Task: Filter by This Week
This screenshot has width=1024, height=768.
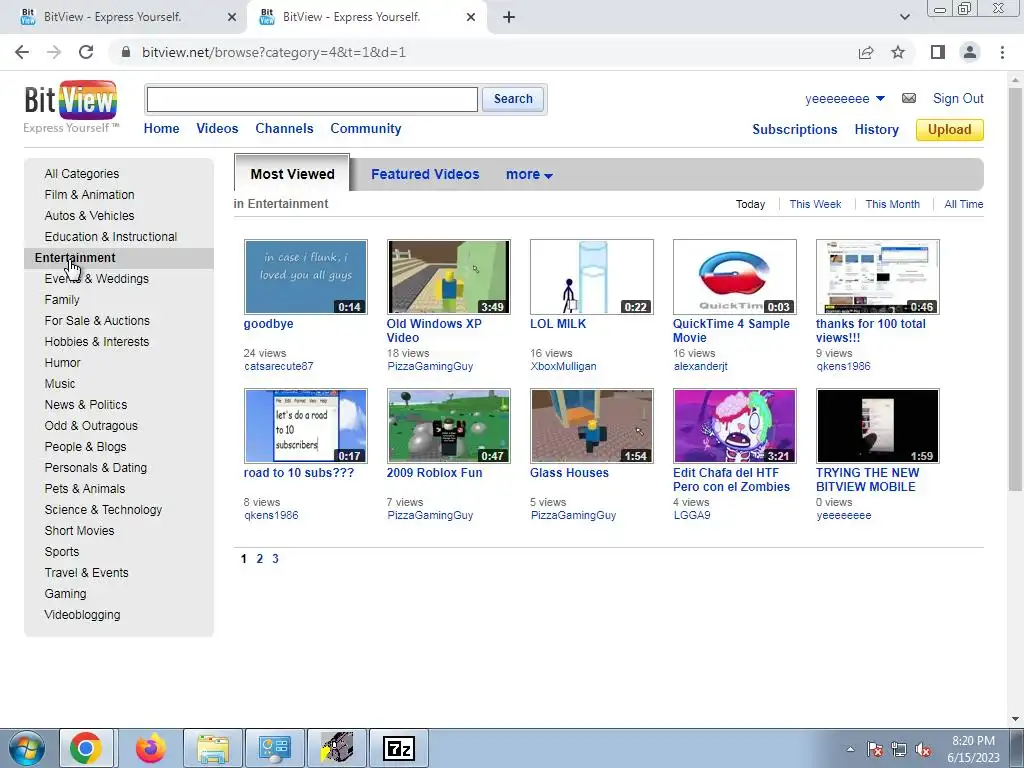Action: 815,204
